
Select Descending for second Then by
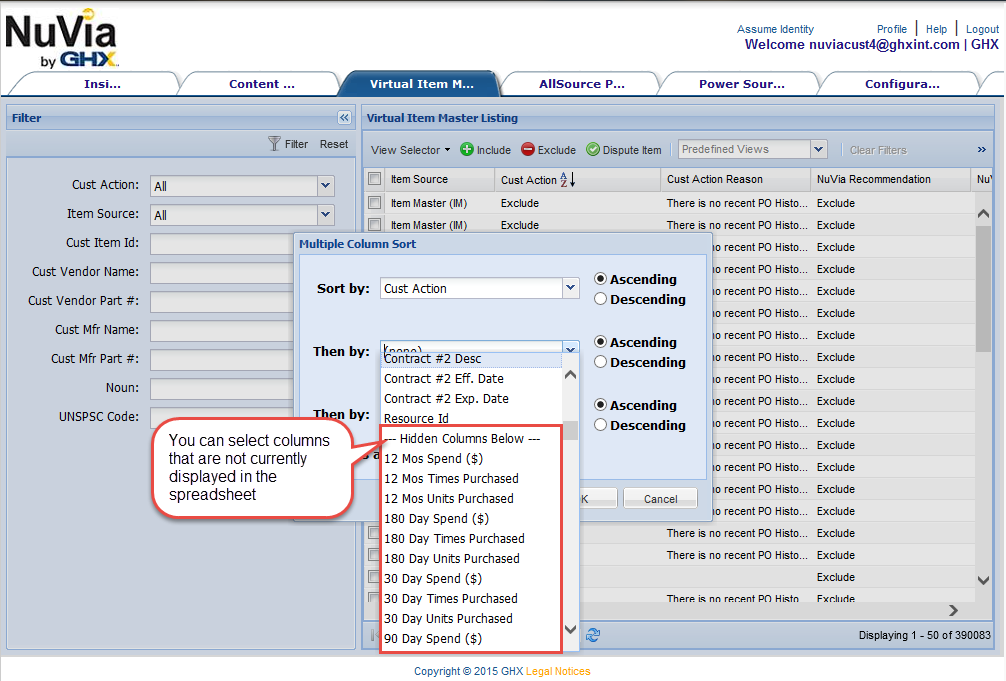point(601,424)
